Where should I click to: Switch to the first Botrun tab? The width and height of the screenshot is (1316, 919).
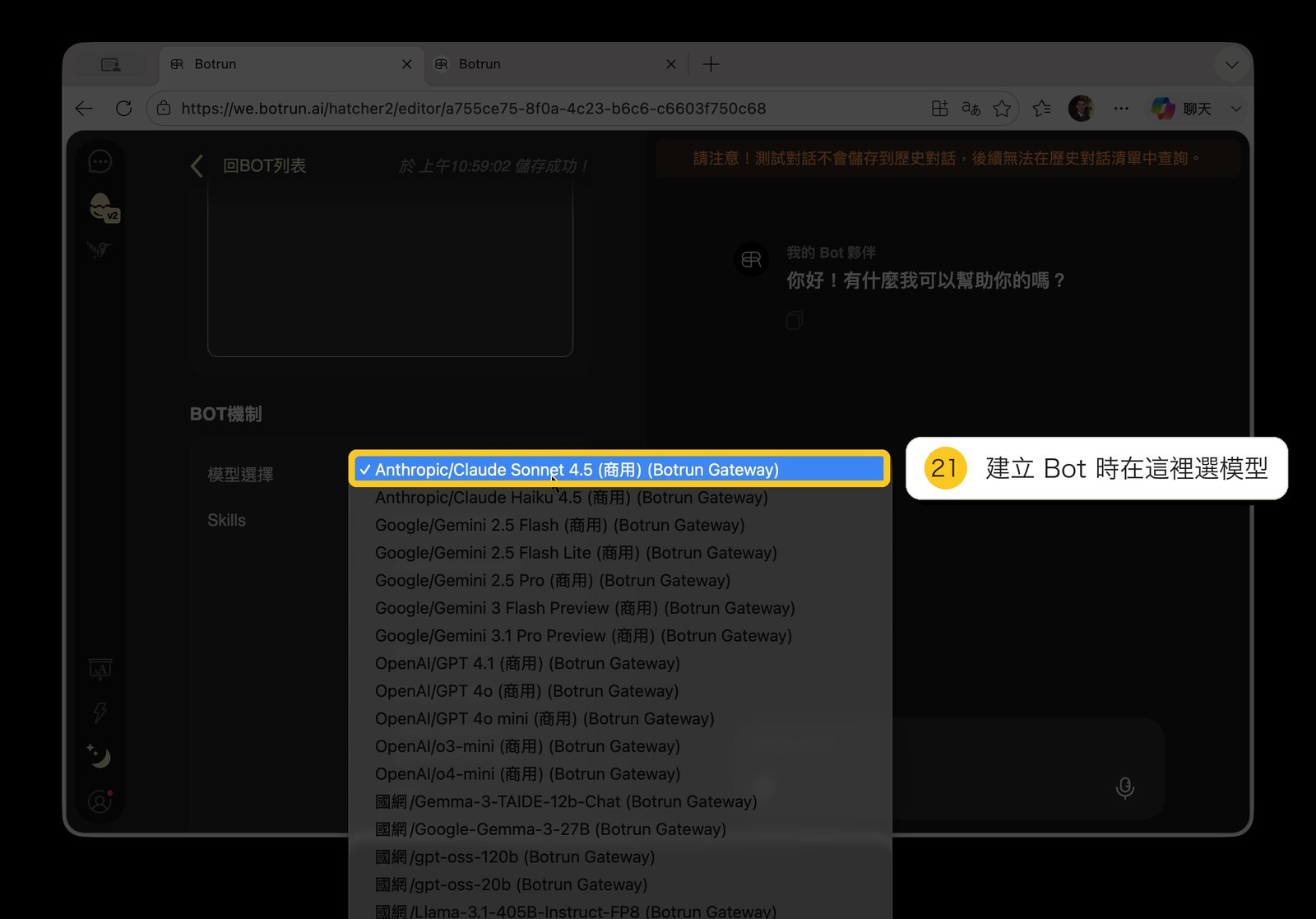point(291,64)
